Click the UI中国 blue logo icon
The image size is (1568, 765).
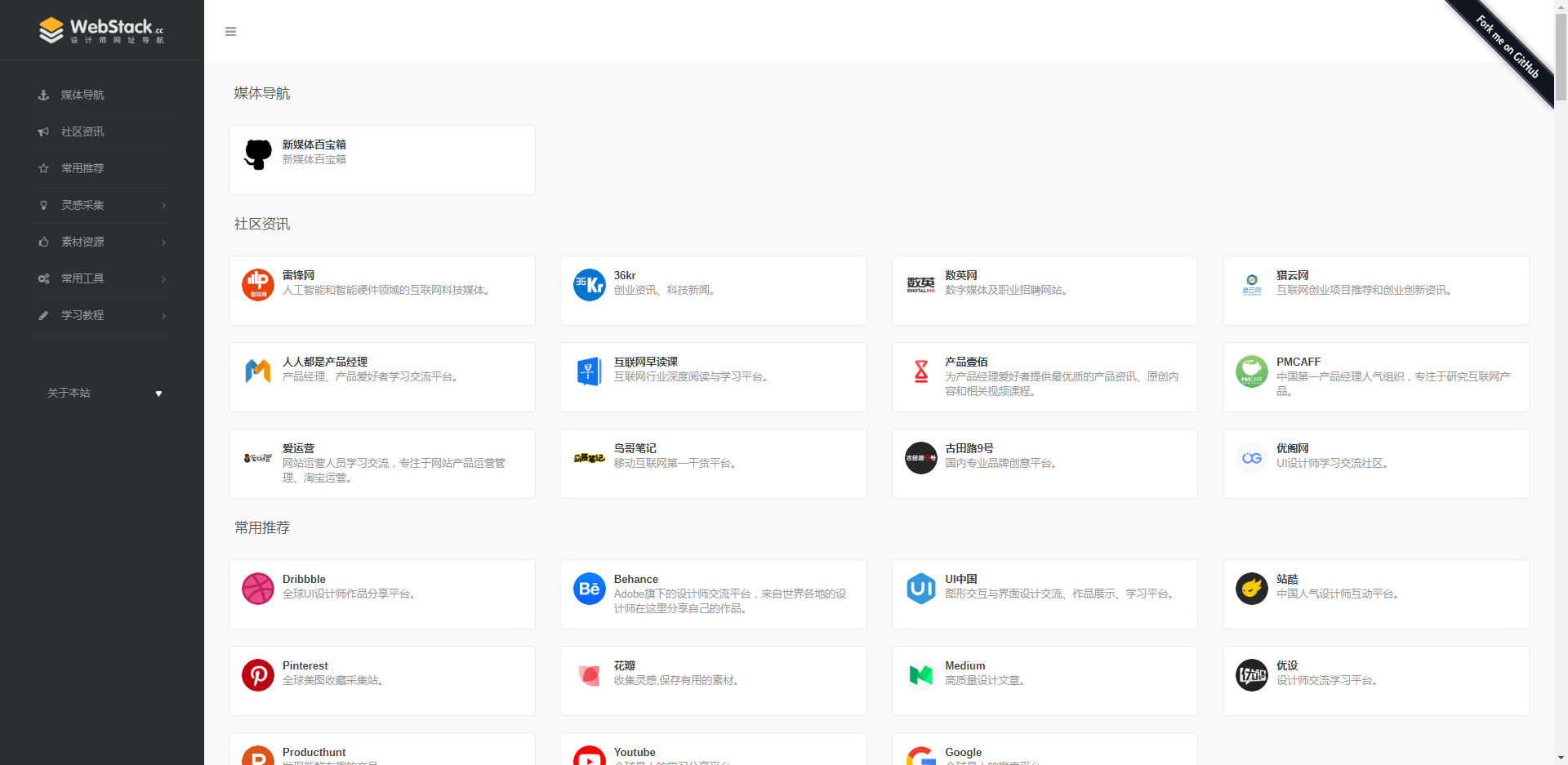921,589
